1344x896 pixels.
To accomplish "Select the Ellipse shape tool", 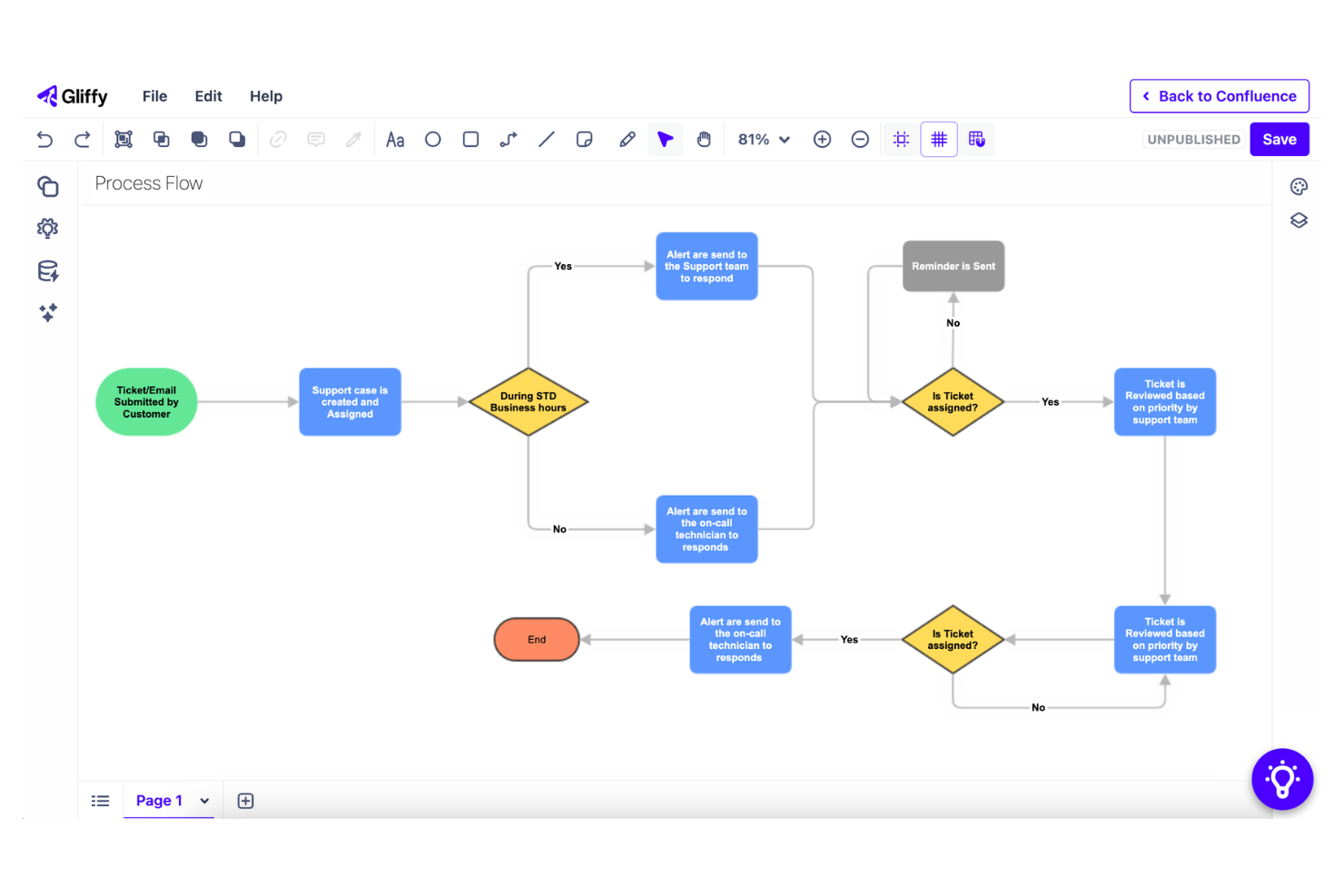I will 432,139.
